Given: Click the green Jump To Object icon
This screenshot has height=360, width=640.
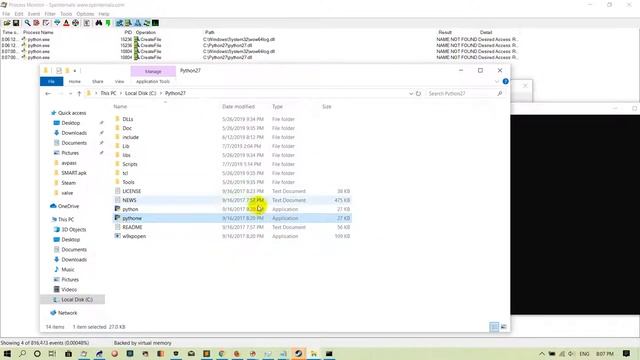Looking at the screenshot, I should point(108,23).
